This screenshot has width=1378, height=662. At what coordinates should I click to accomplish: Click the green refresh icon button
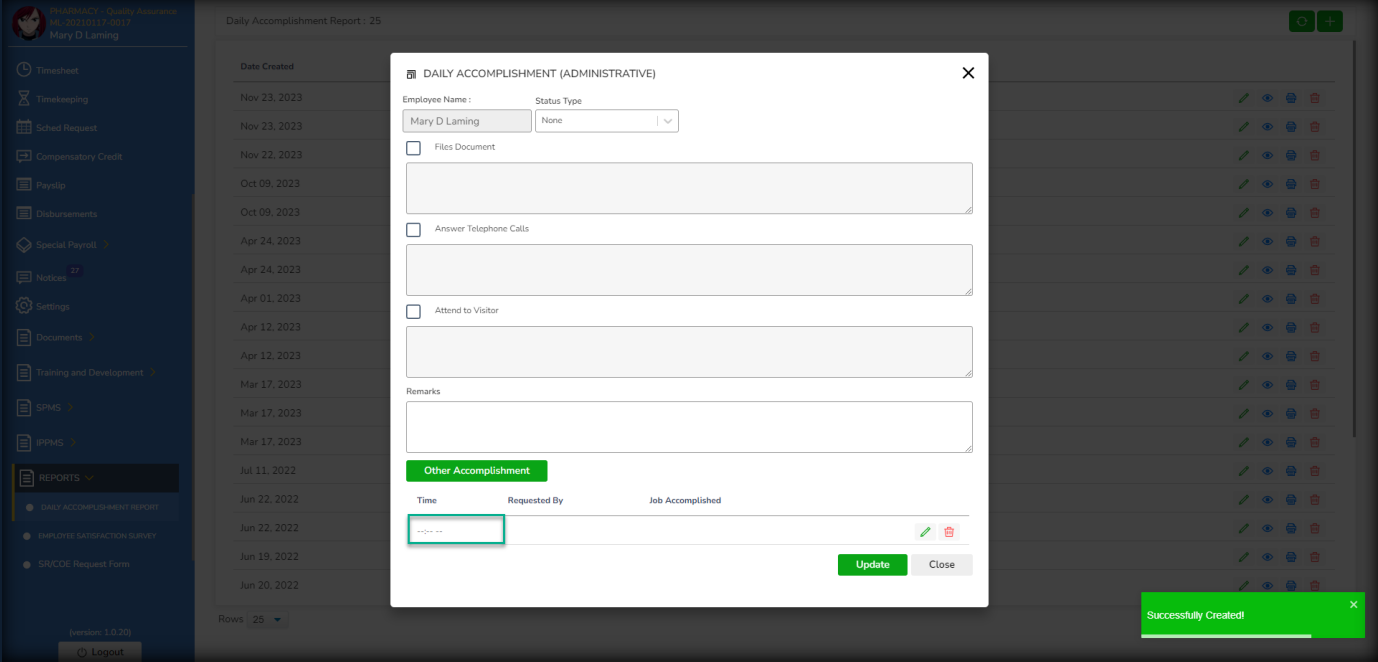1301,21
